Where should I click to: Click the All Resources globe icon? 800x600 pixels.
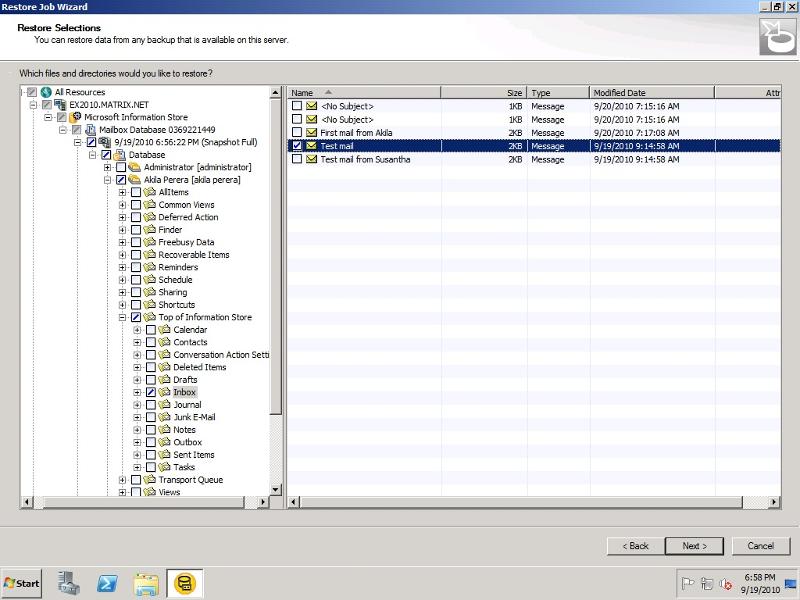click(46, 92)
